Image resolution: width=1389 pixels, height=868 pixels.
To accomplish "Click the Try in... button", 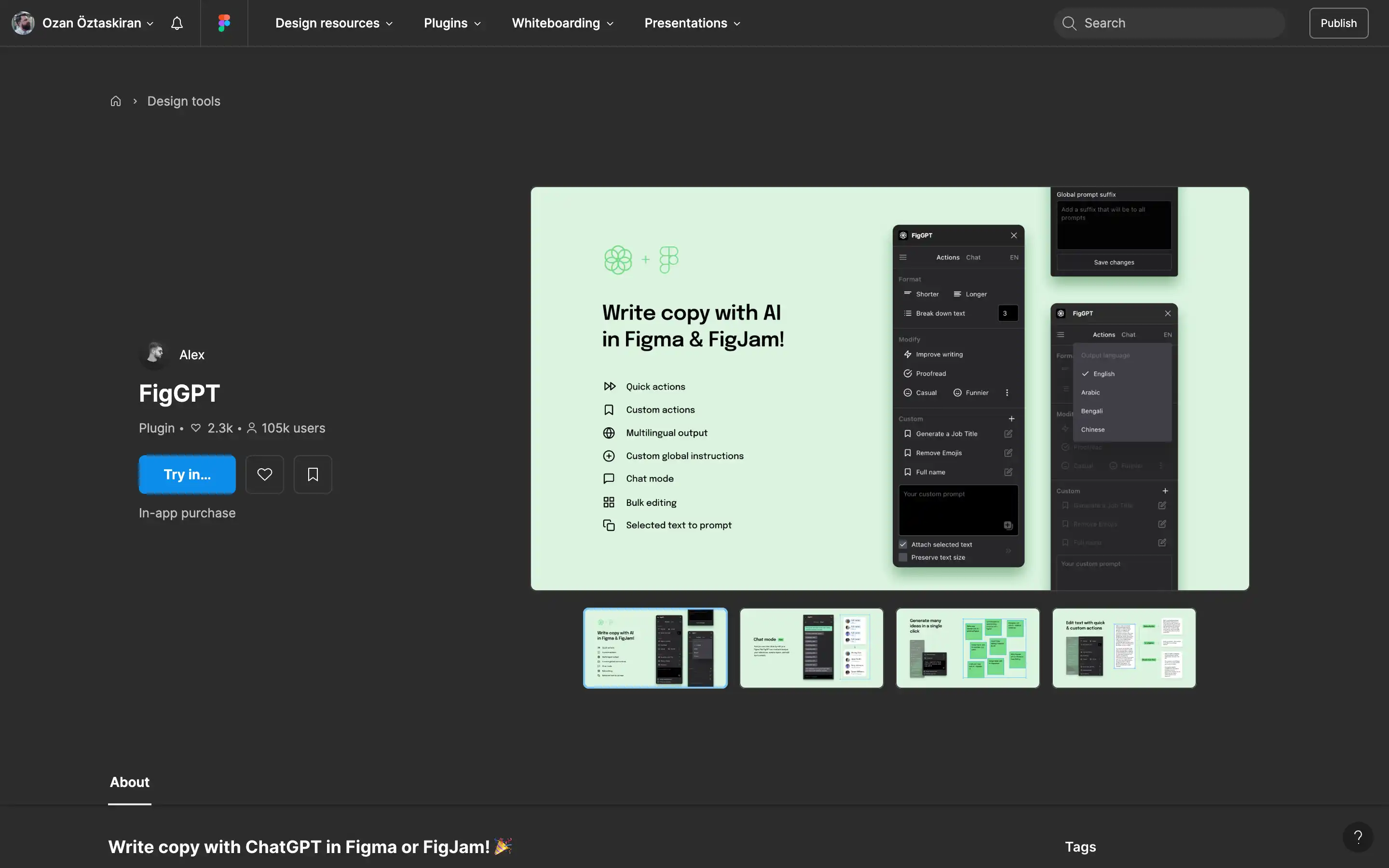I will [x=187, y=474].
